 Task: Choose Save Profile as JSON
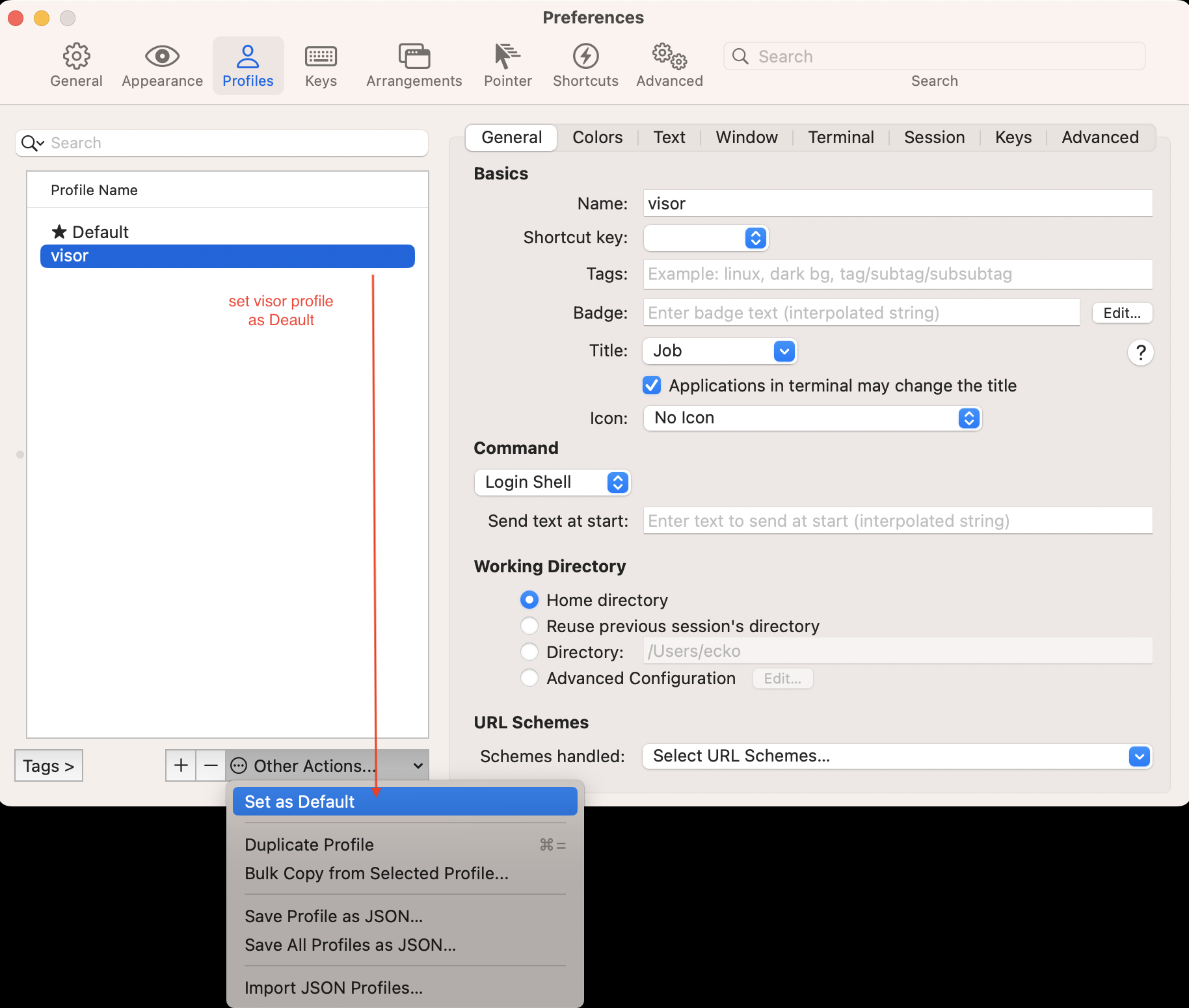(405, 916)
